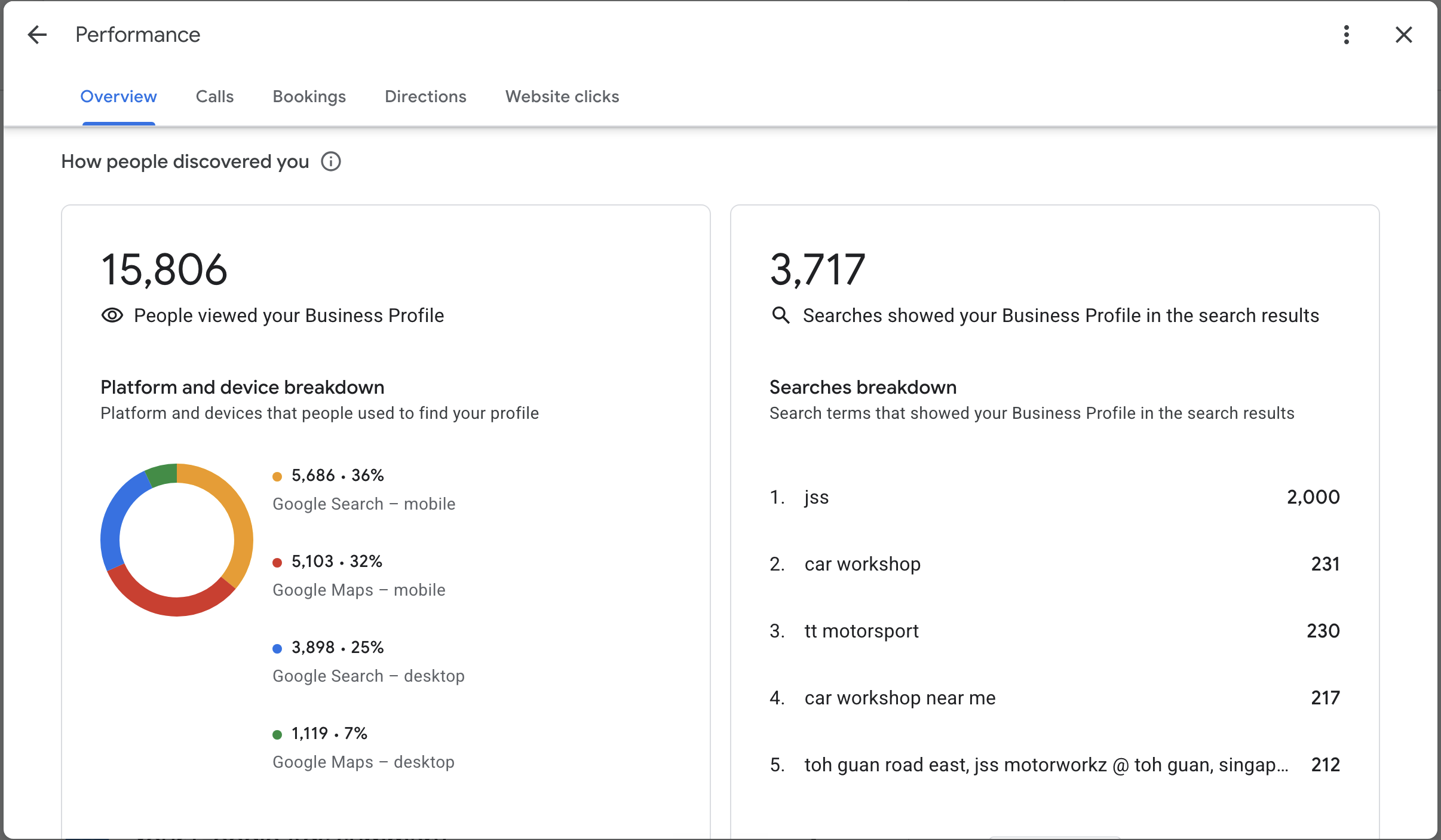
Task: Click the '2,000' count for jss
Action: pos(1313,497)
